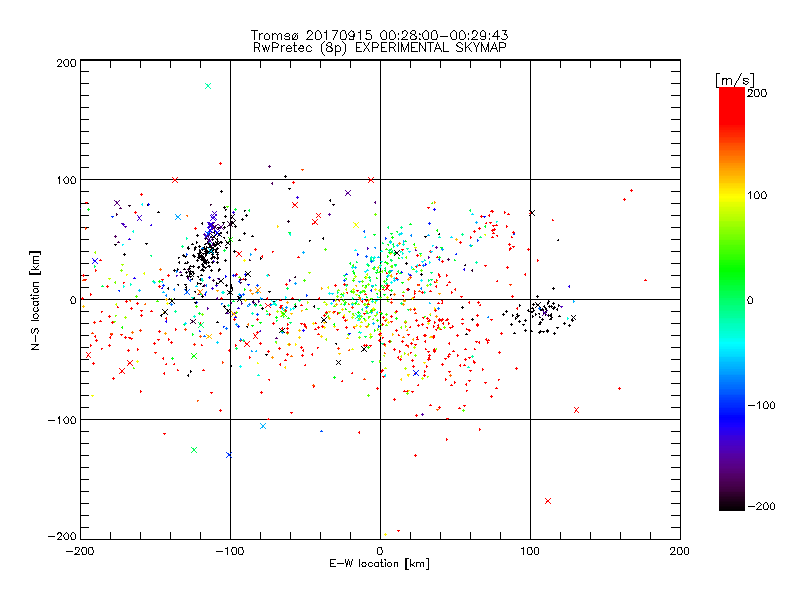Click the N-S axis tick label "100"
The image size is (800, 600).
[66, 180]
